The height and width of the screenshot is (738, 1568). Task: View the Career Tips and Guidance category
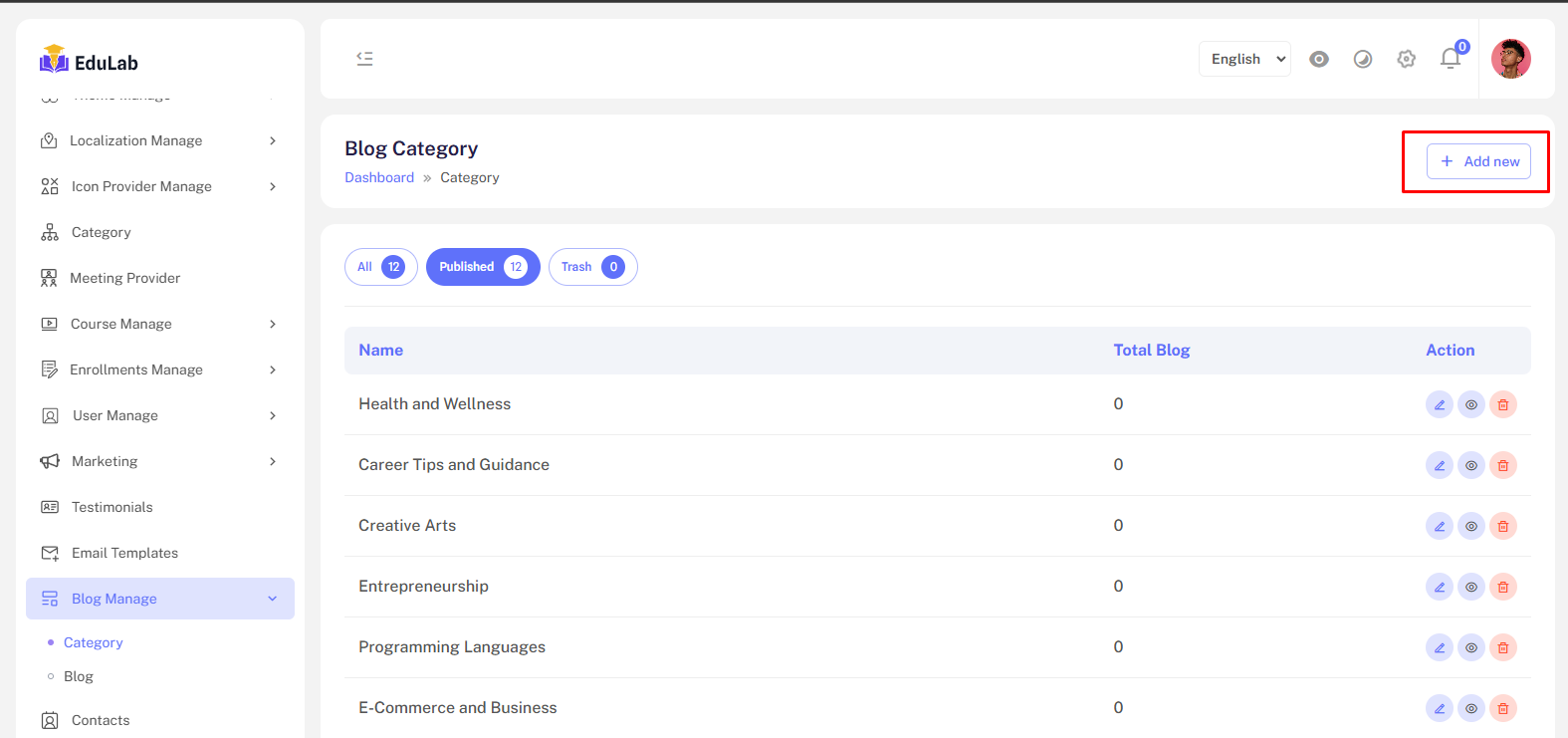(1470, 465)
